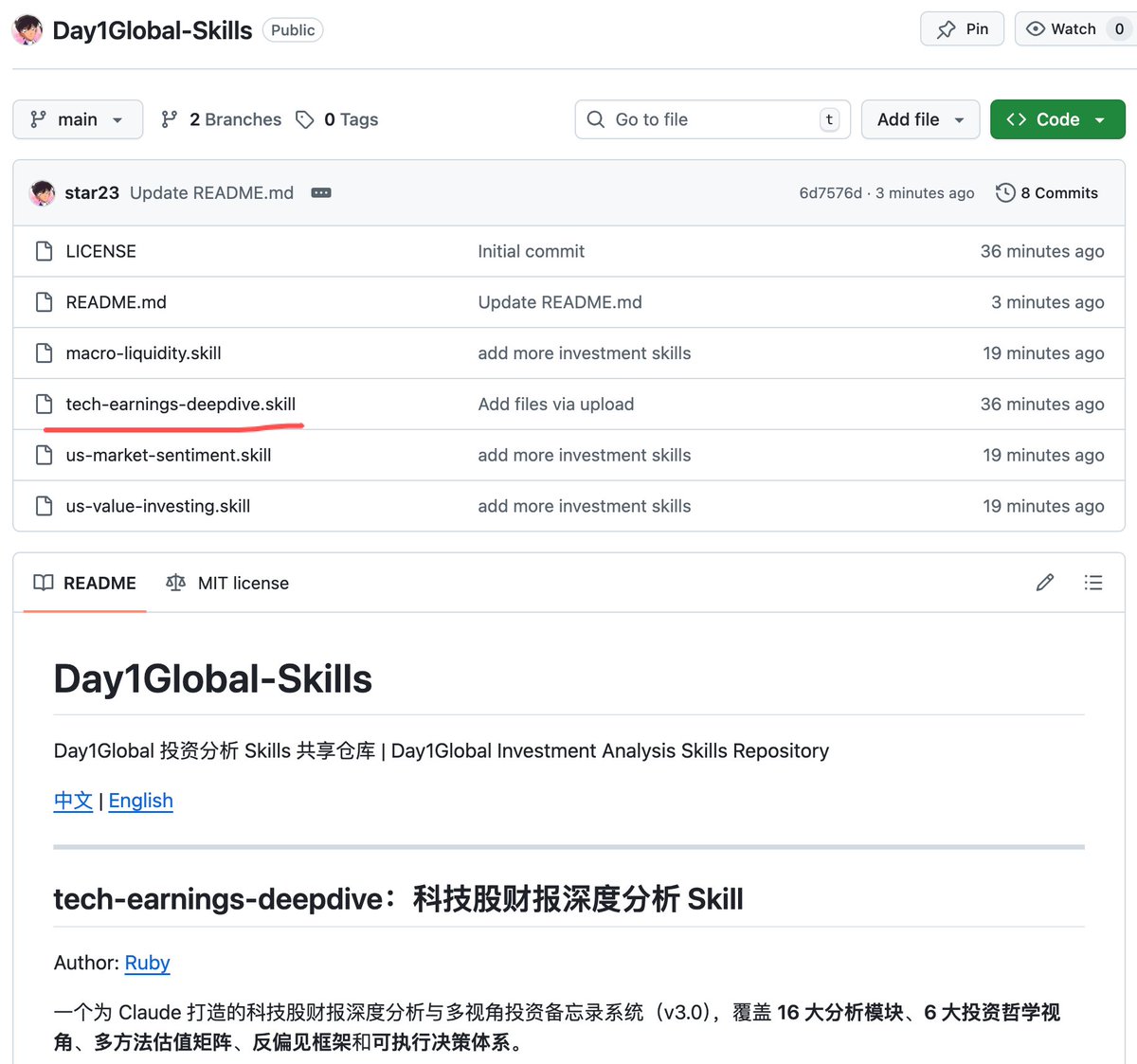Open the author Ruby link
This screenshot has width=1137, height=1064.
tap(147, 963)
